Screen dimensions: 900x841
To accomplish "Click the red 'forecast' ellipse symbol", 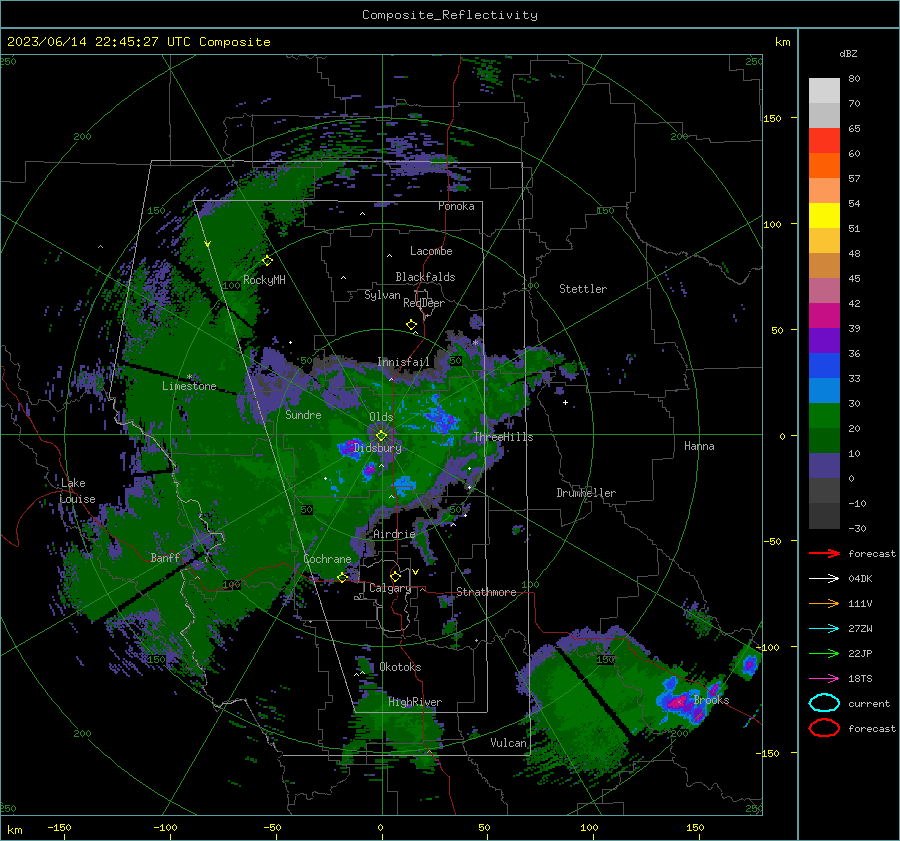I will [x=824, y=728].
